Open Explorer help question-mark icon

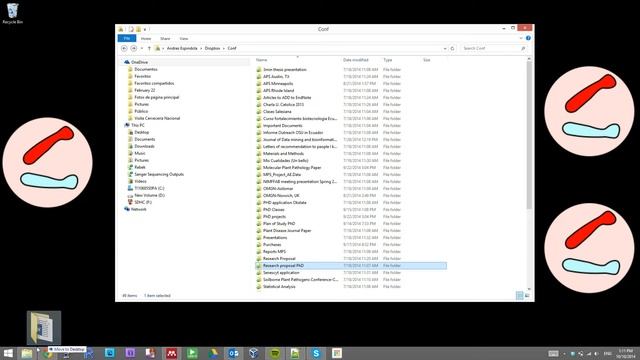[x=528, y=38]
